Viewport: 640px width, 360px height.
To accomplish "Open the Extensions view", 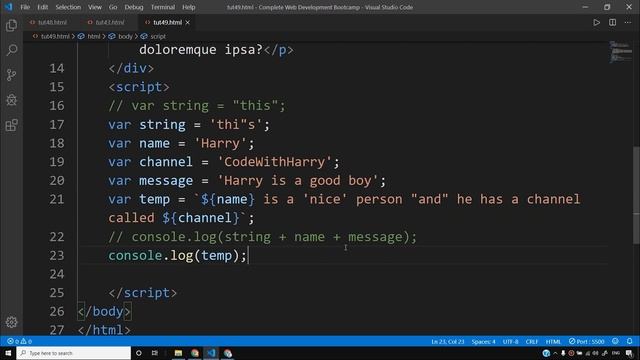I will [x=11, y=125].
